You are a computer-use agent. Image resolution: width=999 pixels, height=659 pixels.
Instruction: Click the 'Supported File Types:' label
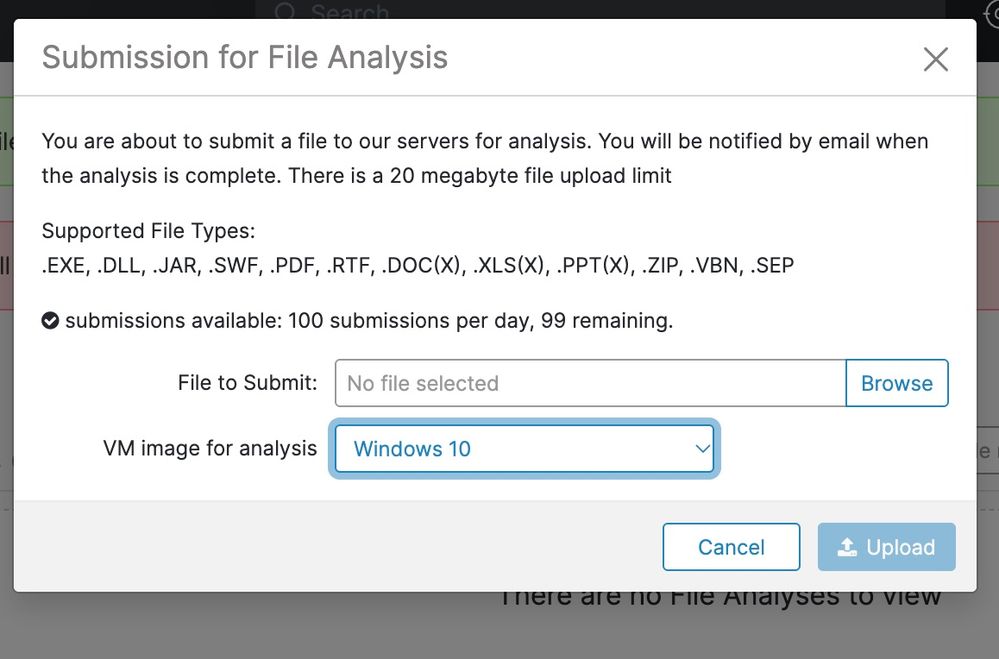pyautogui.click(x=148, y=231)
